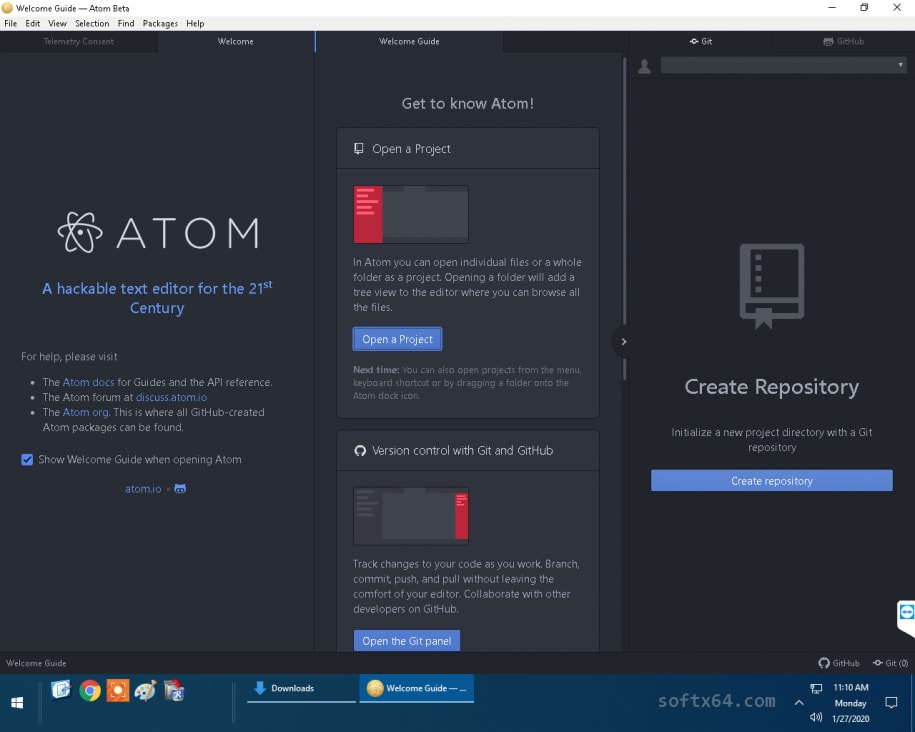Image resolution: width=915 pixels, height=732 pixels.
Task: Expand Version control with Git and GitHub section
Action: (x=467, y=451)
